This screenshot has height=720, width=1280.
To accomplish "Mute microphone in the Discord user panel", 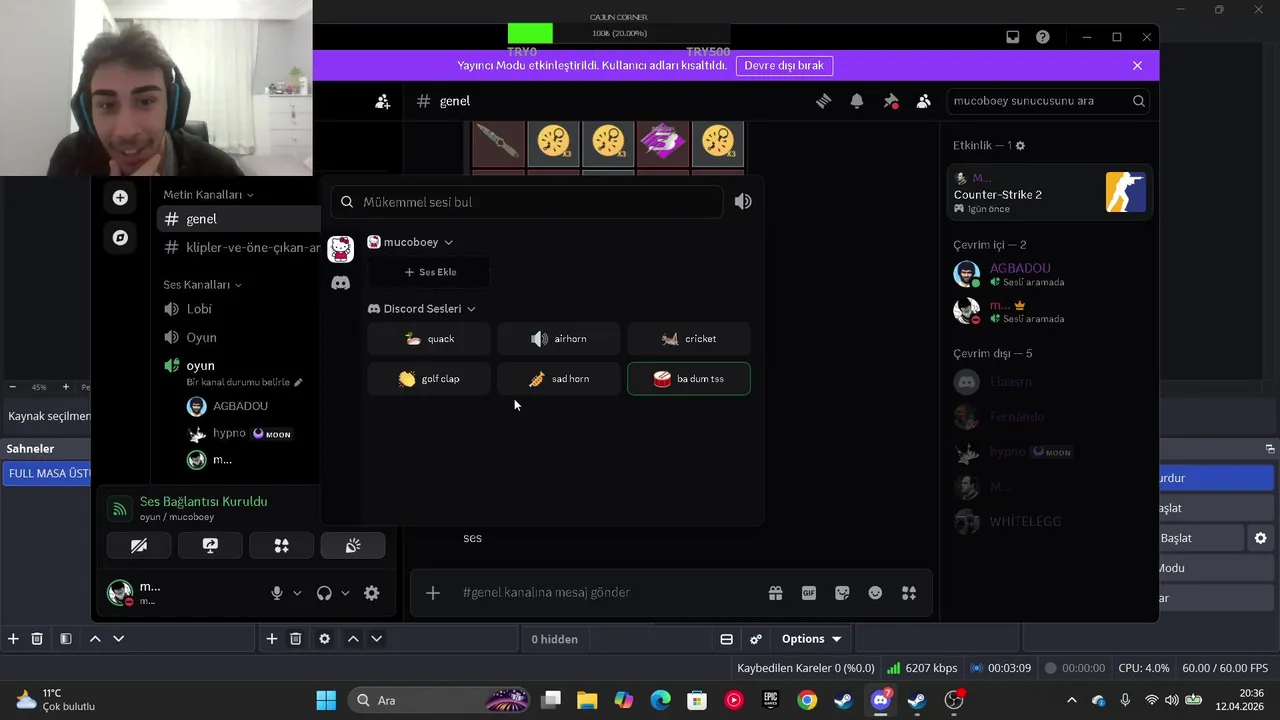I will click(x=277, y=593).
